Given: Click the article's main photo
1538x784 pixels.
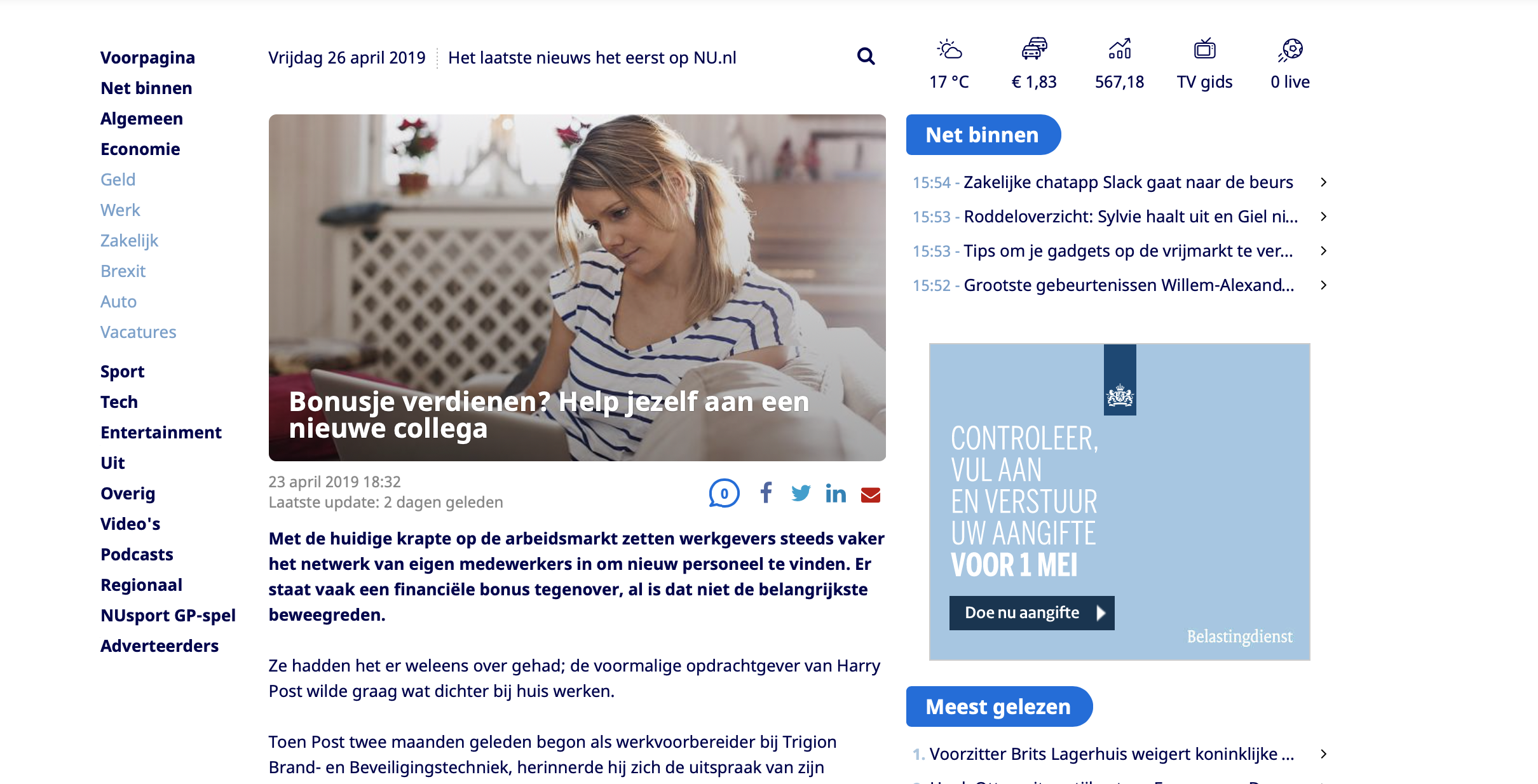Looking at the screenshot, I should pos(577,288).
